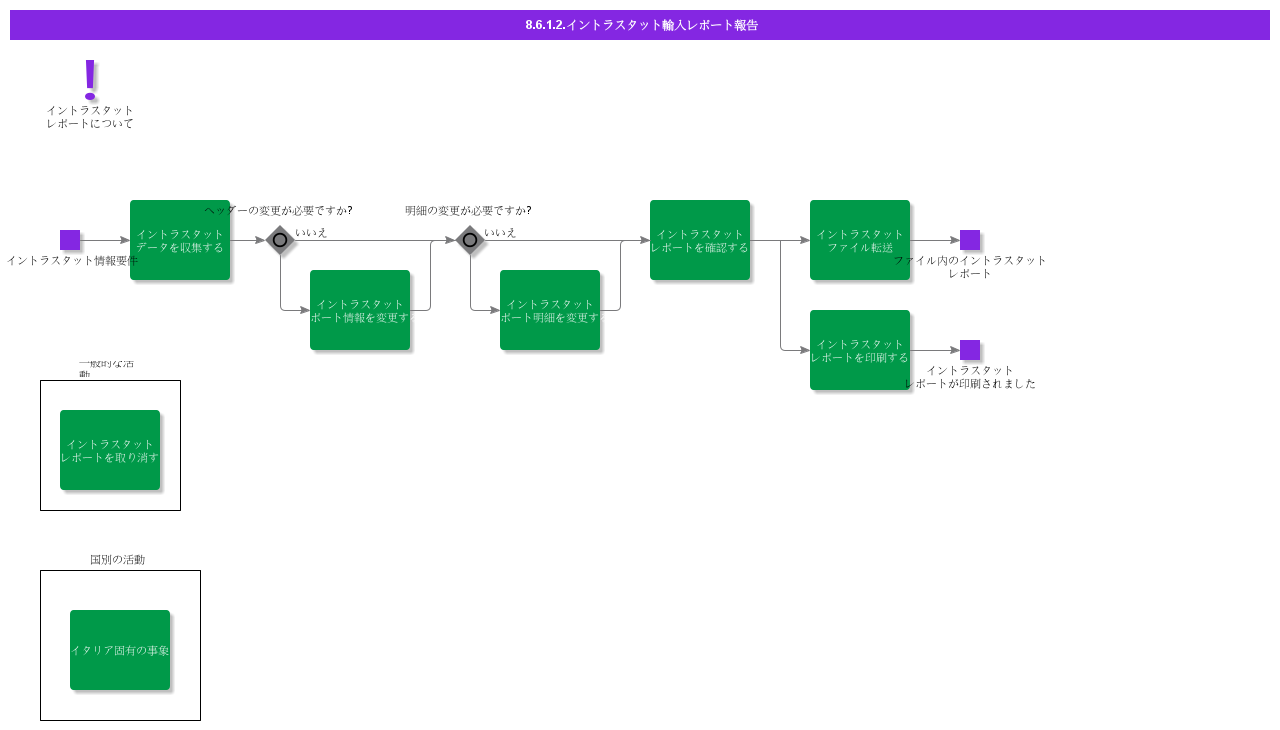Open the イタリア固有の事象 process box
Screen dimensions: 1280x730
120,650
